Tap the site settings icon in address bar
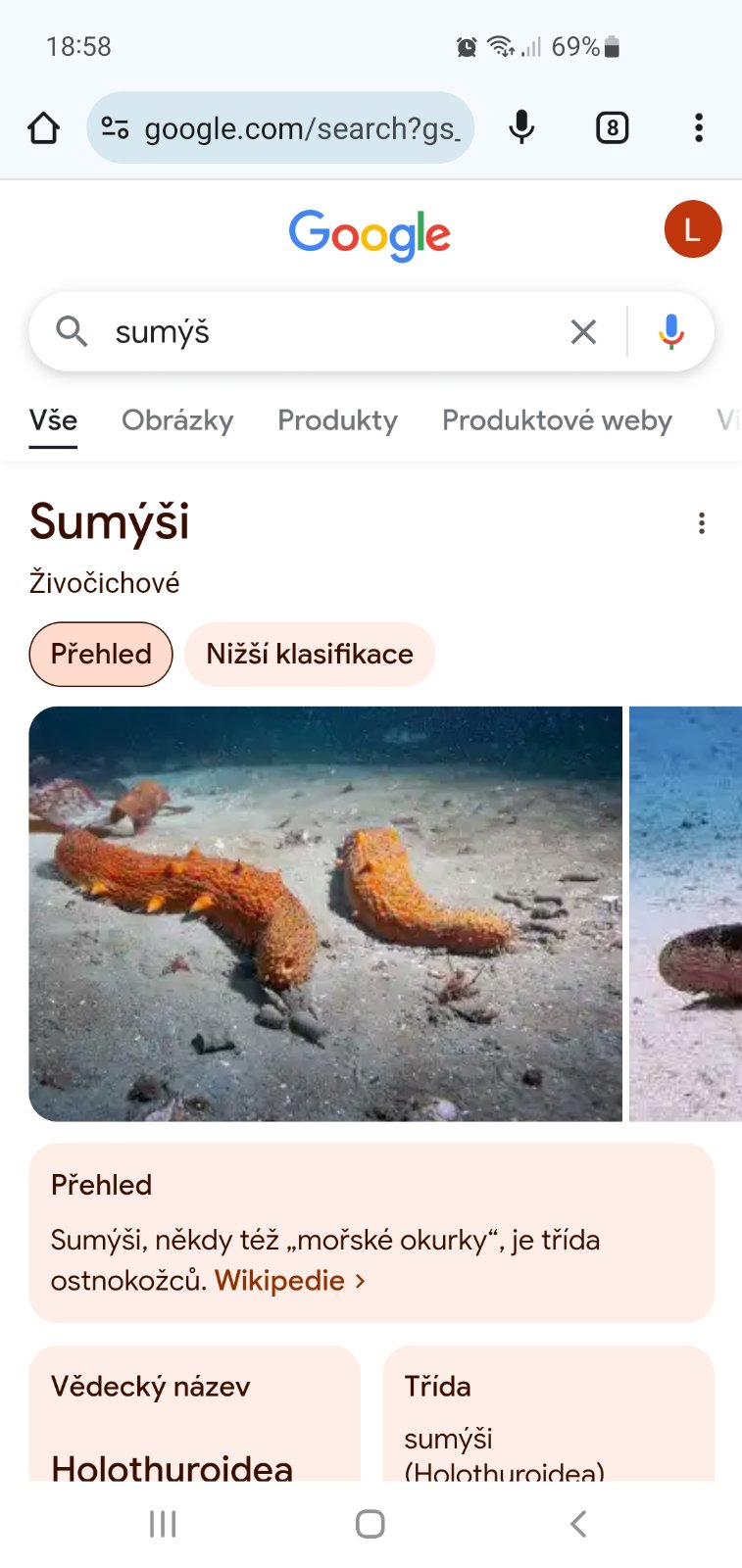 (x=115, y=127)
